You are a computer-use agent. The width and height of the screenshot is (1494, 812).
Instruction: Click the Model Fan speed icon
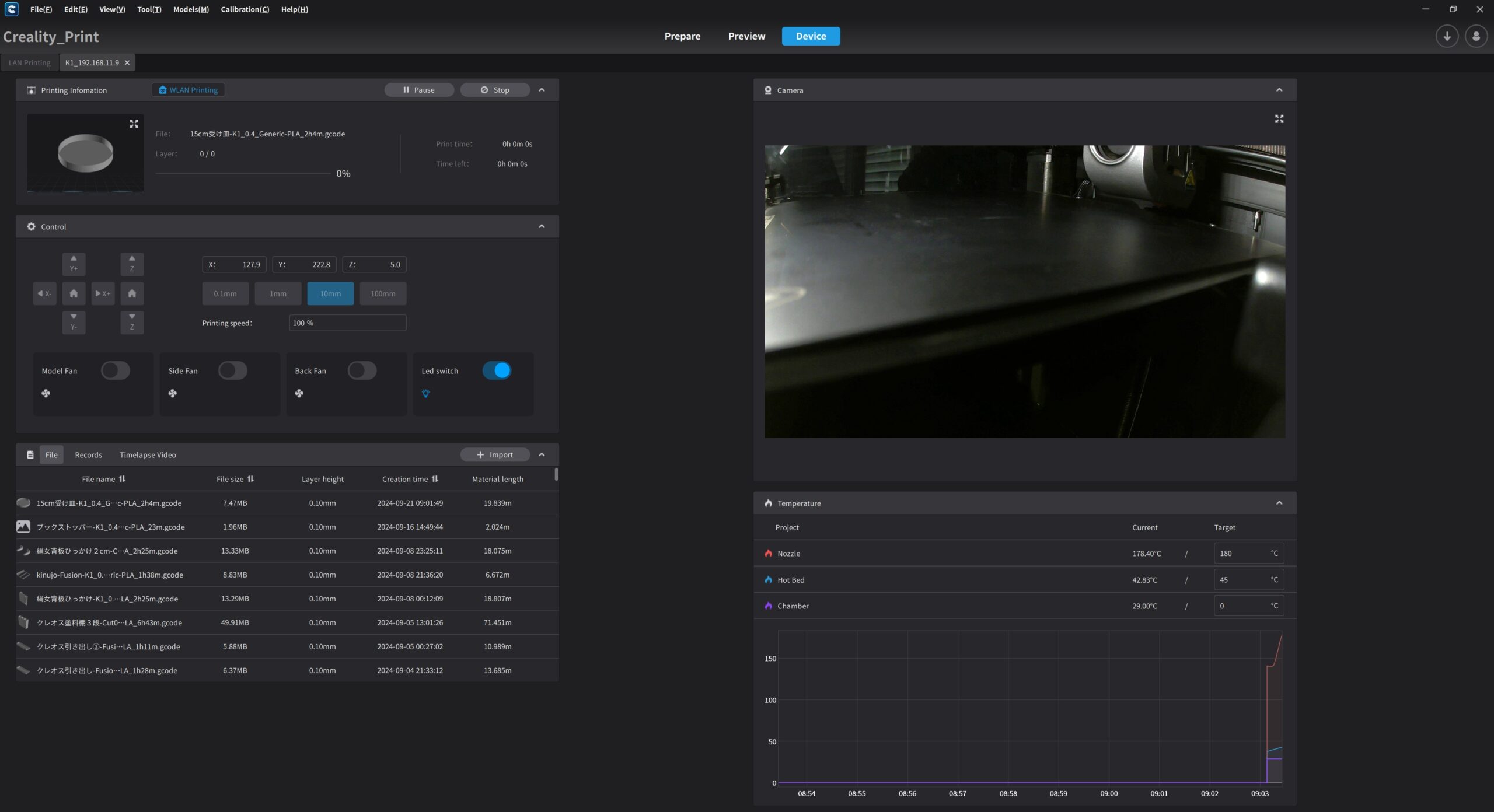(46, 393)
